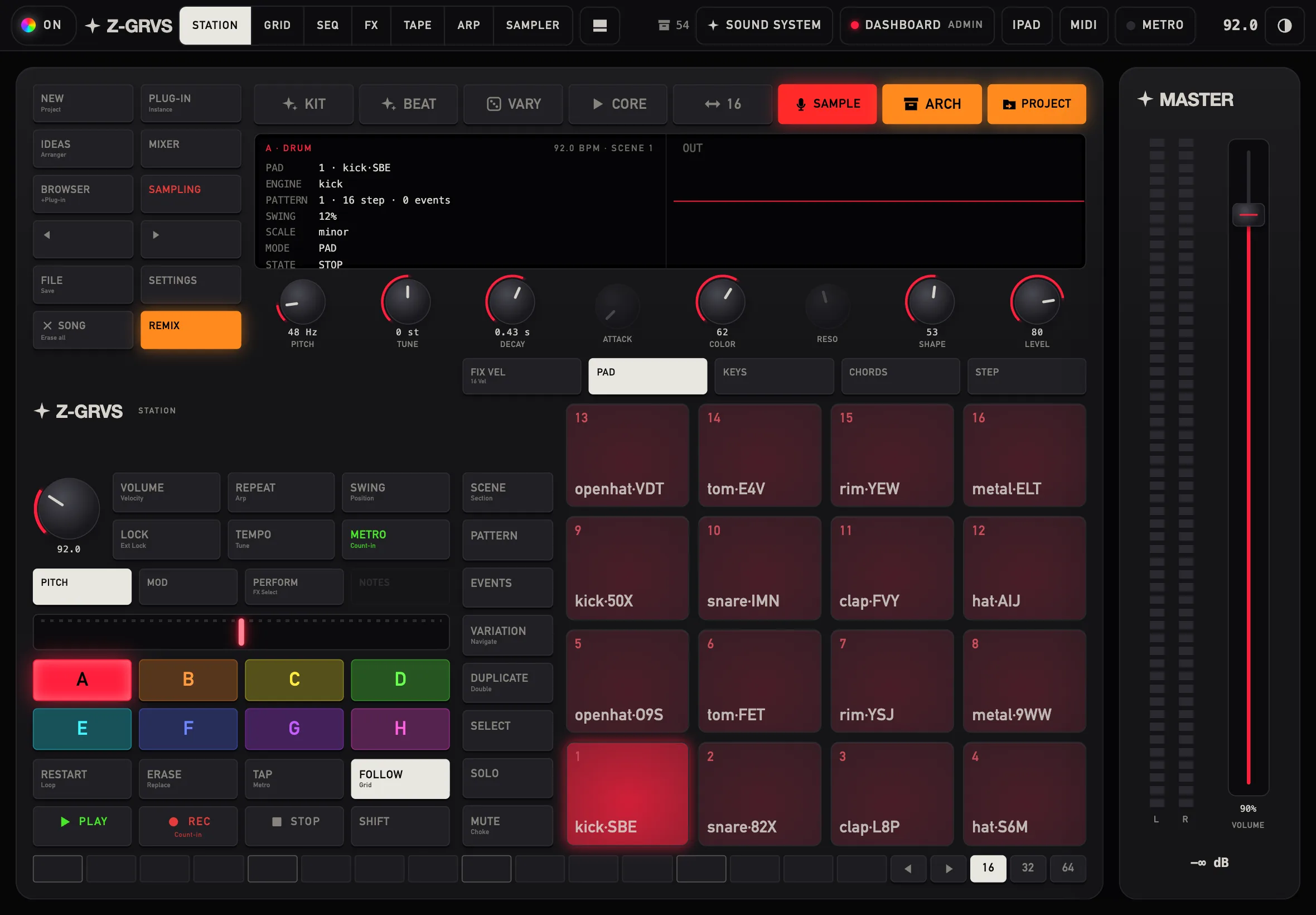This screenshot has height=915, width=1316.
Task: Select the CHORDS mode
Action: pos(900,376)
